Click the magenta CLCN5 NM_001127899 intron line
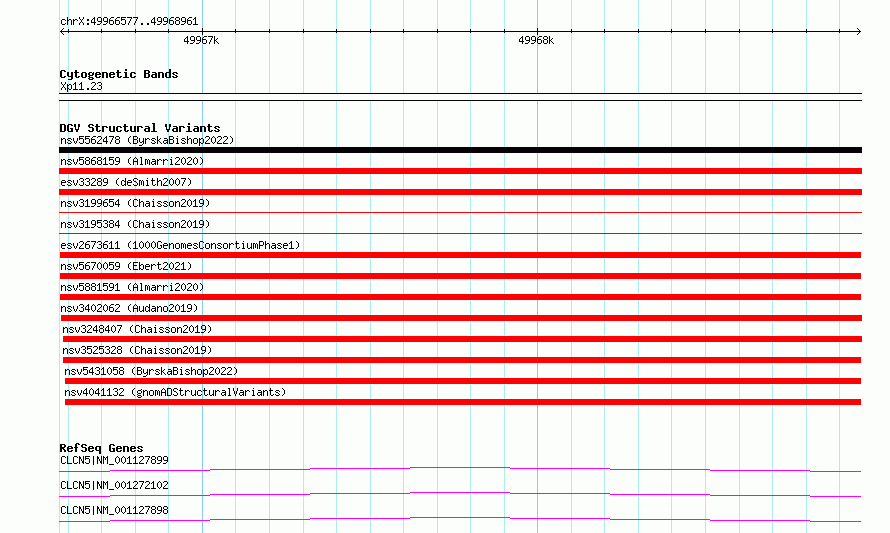 pyautogui.click(x=460, y=469)
